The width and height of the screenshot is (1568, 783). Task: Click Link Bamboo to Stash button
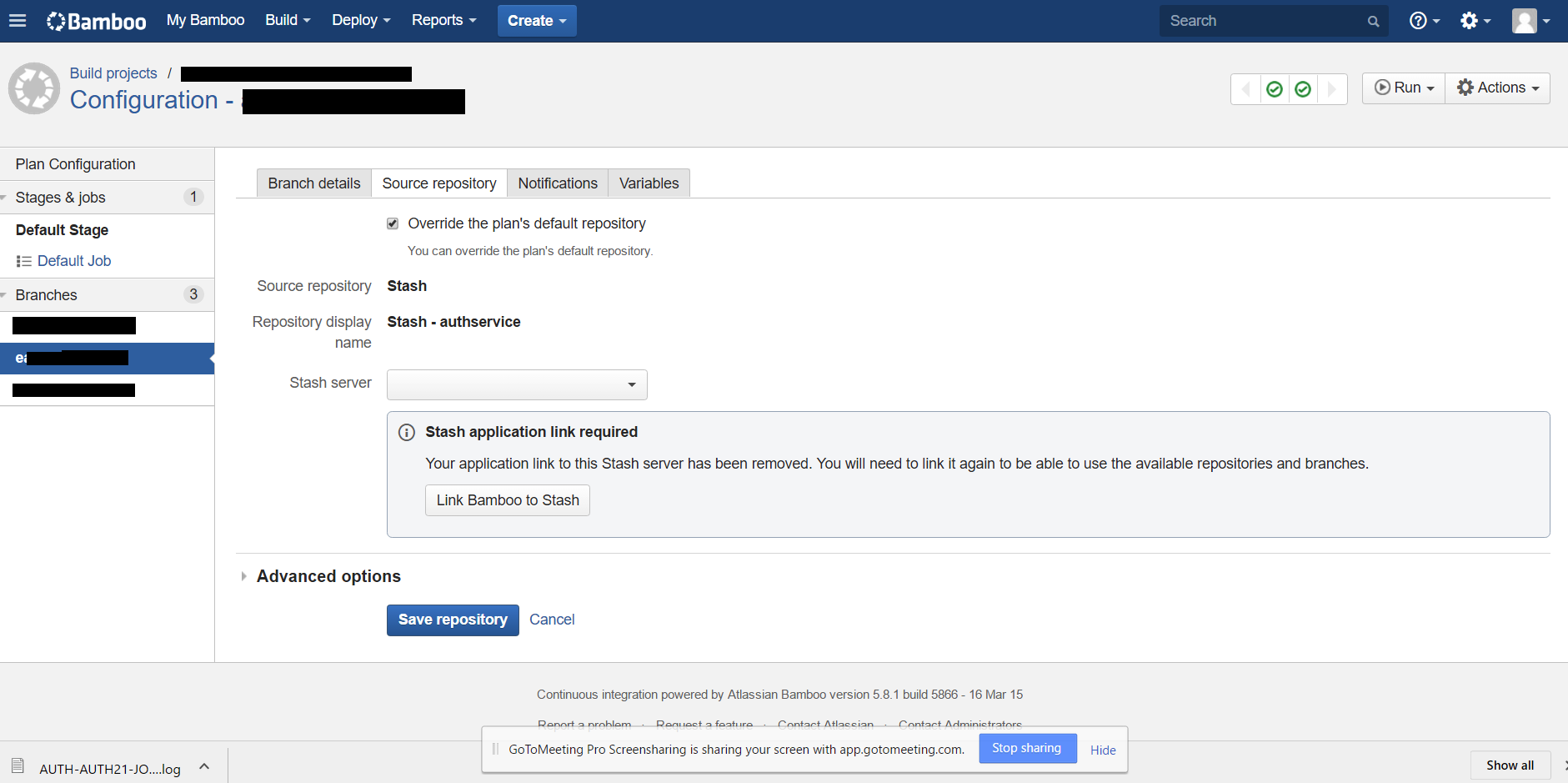pos(508,500)
